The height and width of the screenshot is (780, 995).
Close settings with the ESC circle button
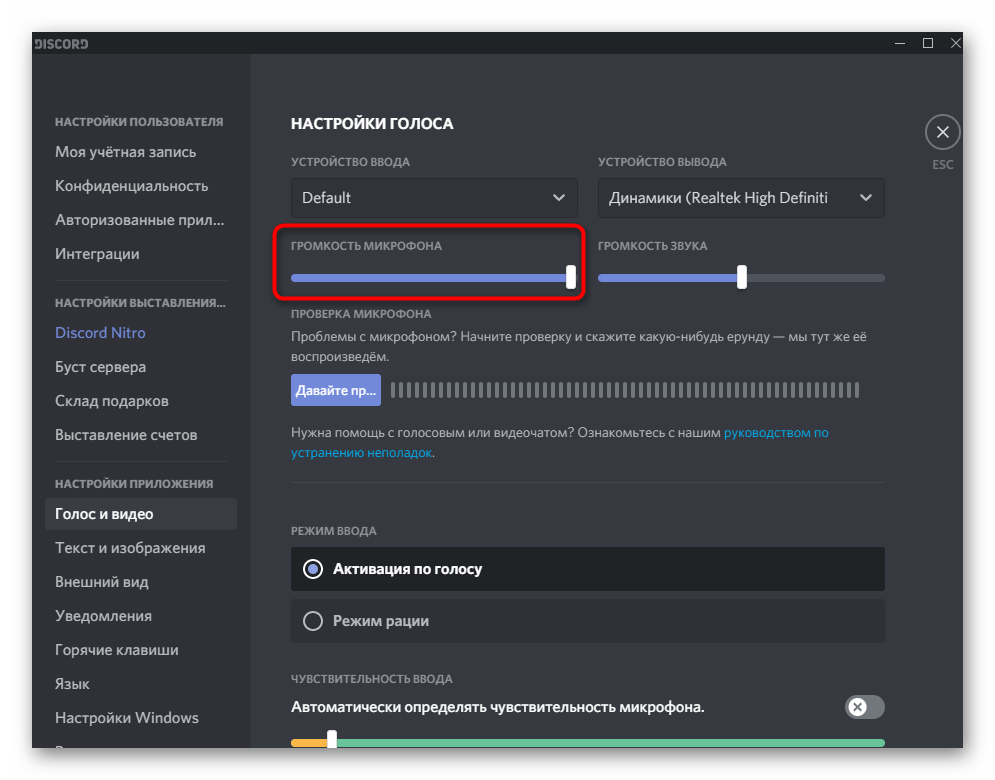(942, 132)
